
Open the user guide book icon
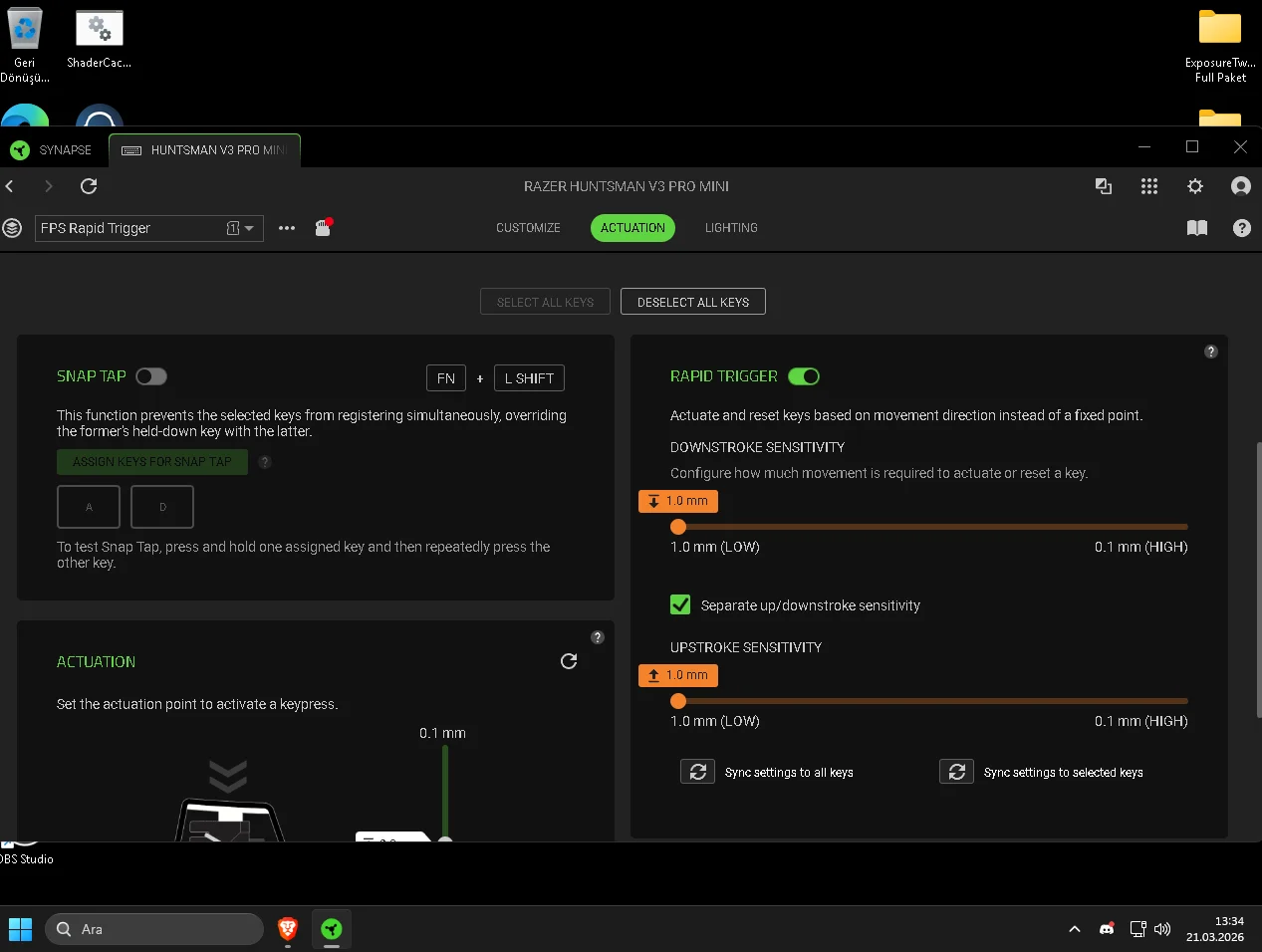[x=1197, y=228]
